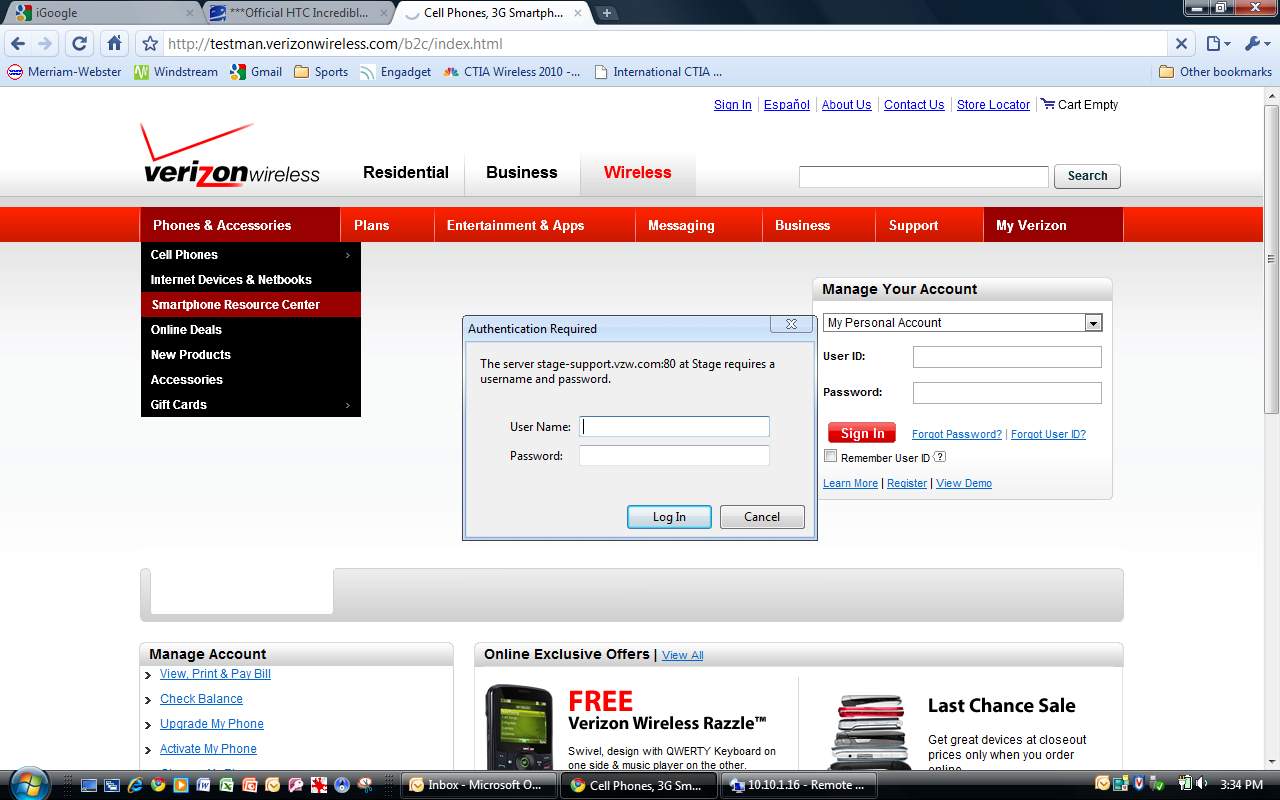Select the Business tab beside Residential
The width and height of the screenshot is (1280, 800).
coord(522,173)
